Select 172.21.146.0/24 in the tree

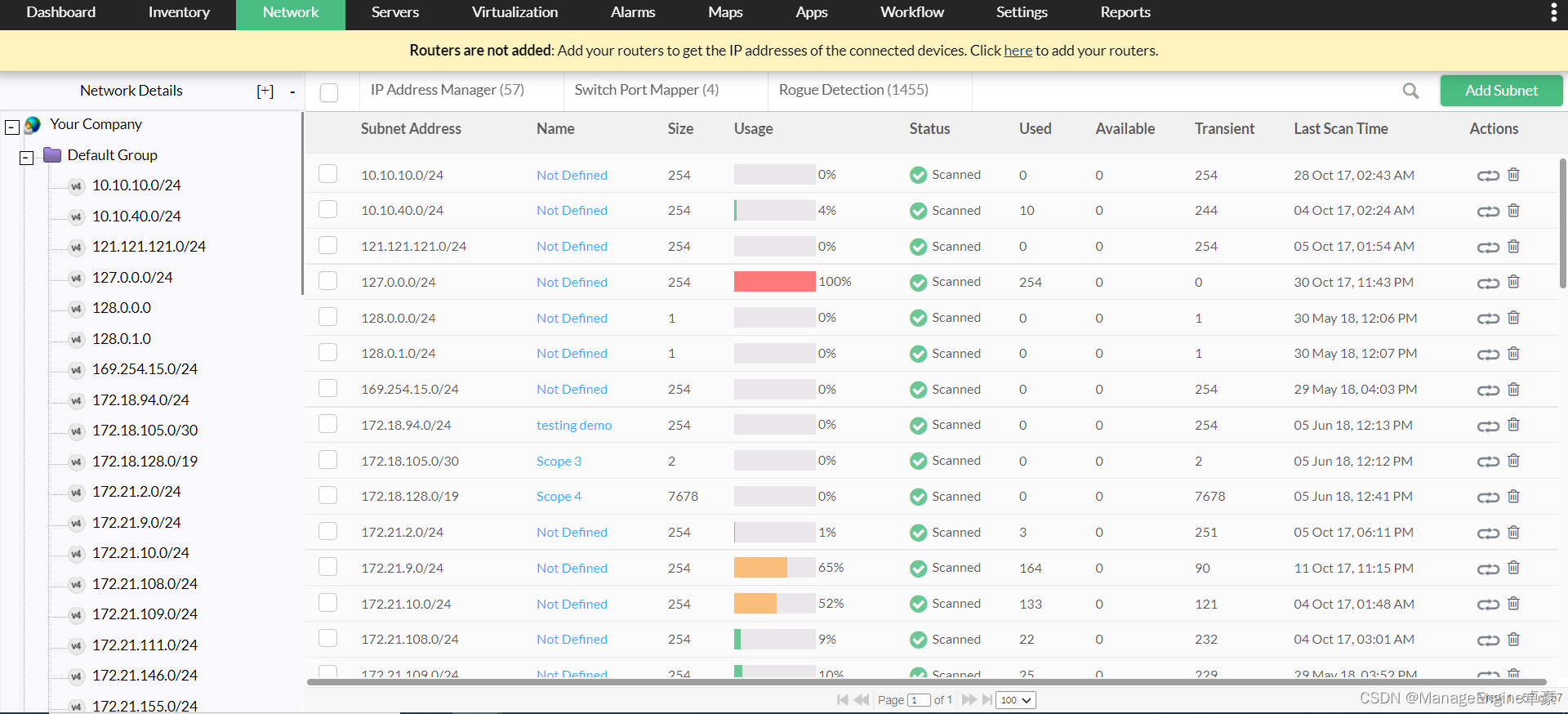[x=145, y=676]
